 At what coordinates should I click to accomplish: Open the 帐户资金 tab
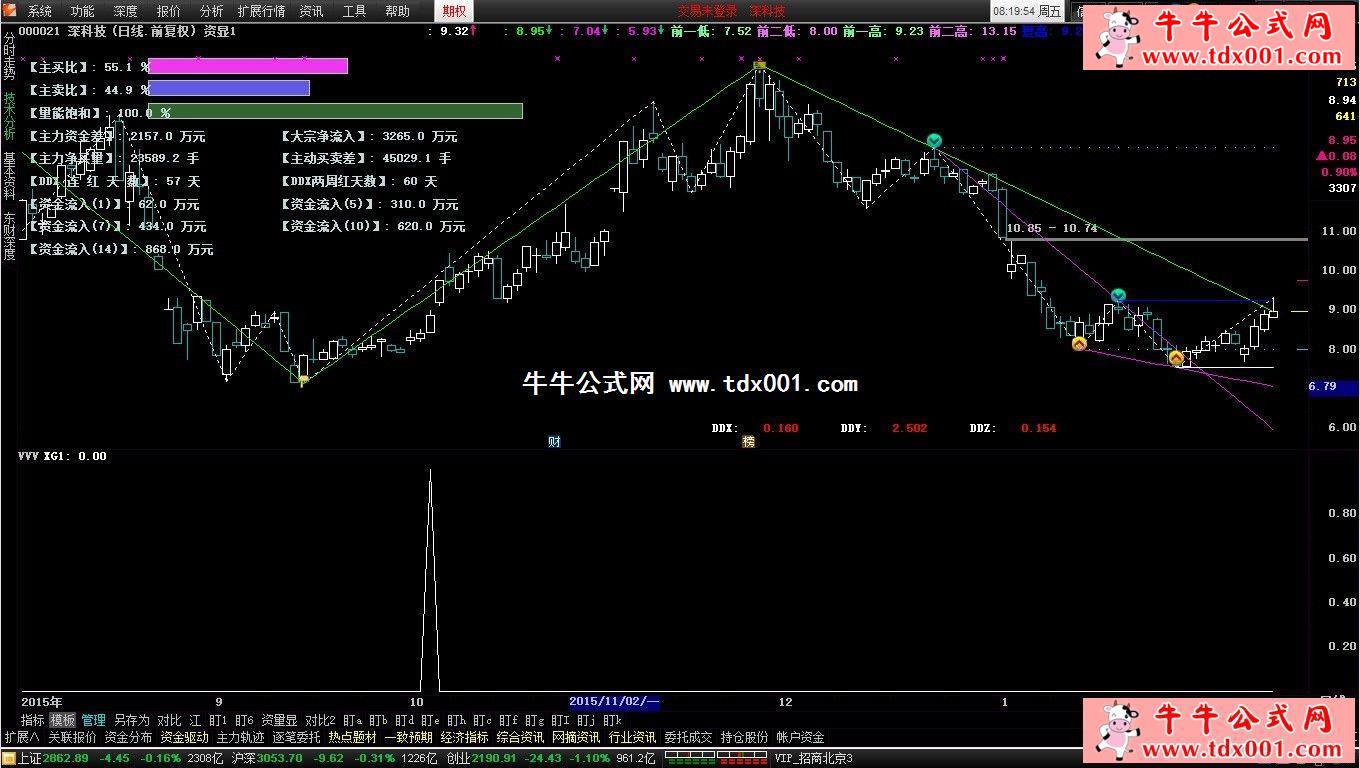coord(800,737)
